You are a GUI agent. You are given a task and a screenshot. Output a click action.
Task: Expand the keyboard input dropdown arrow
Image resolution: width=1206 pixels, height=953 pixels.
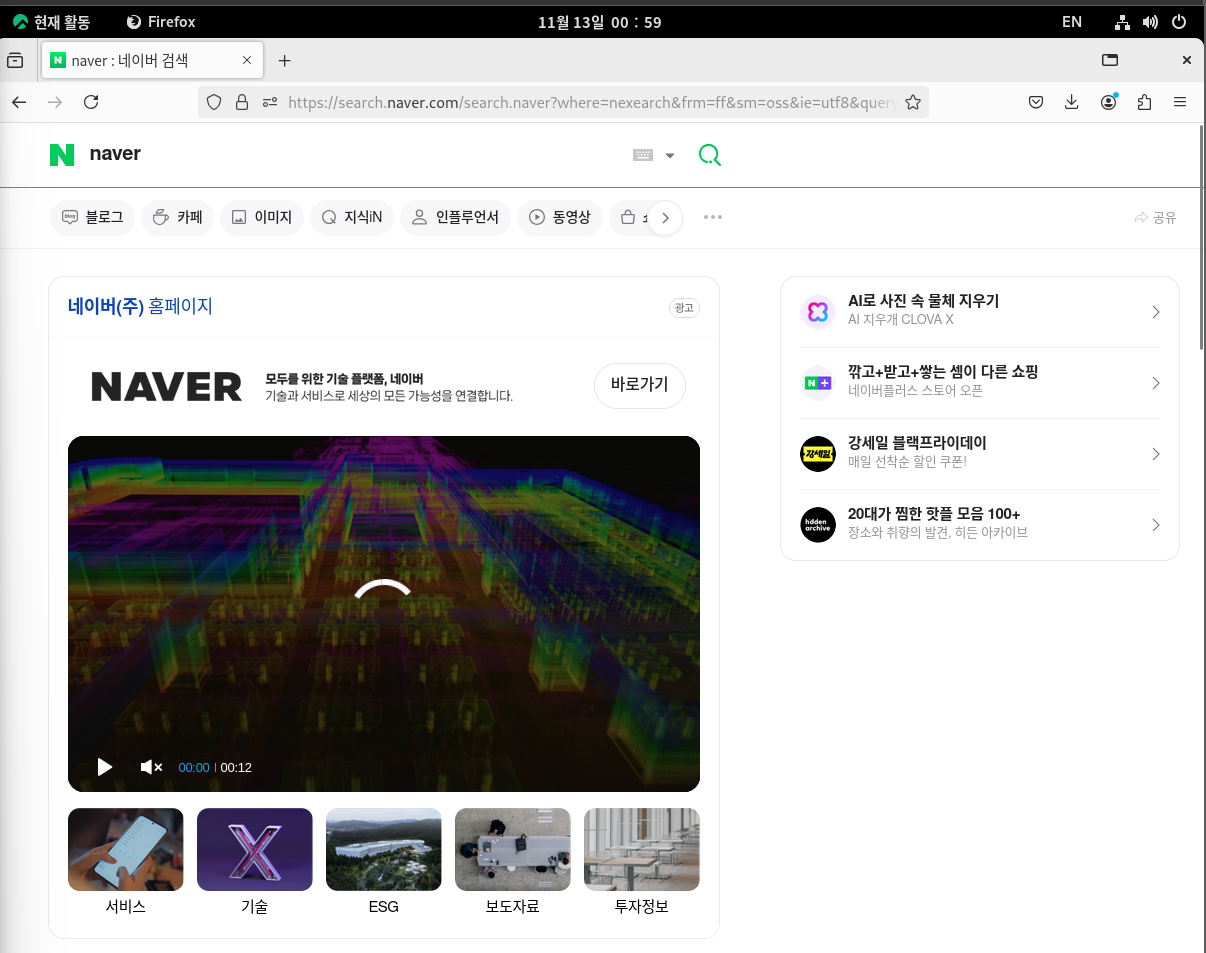(x=670, y=155)
